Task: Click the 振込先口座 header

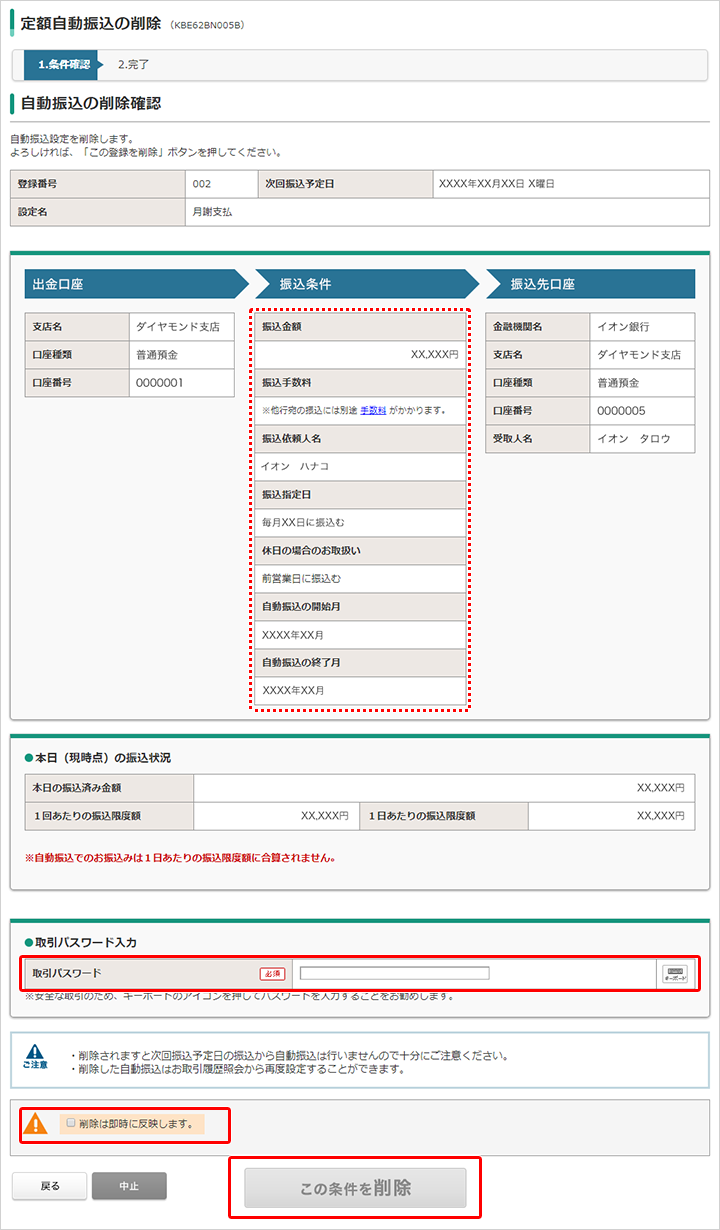Action: click(590, 284)
